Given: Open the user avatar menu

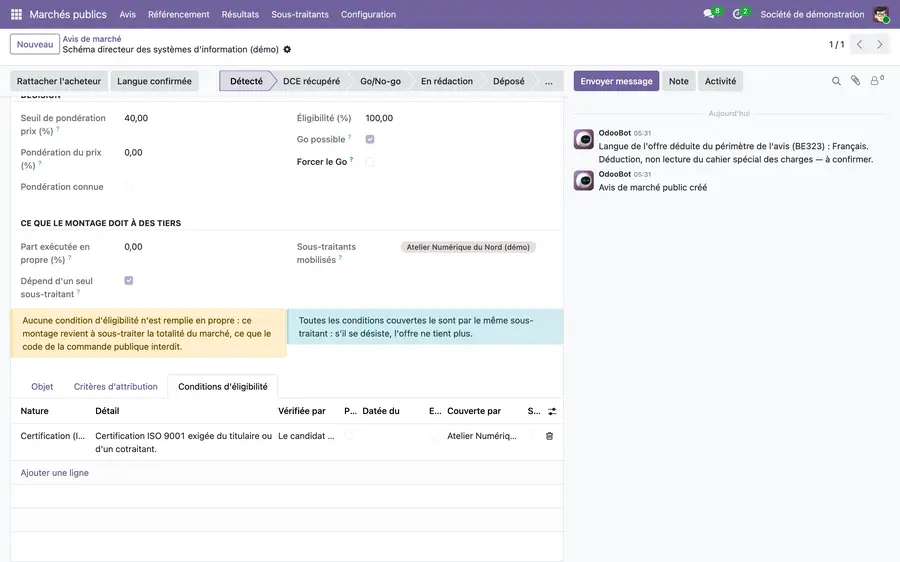Looking at the screenshot, I should pos(881,14).
